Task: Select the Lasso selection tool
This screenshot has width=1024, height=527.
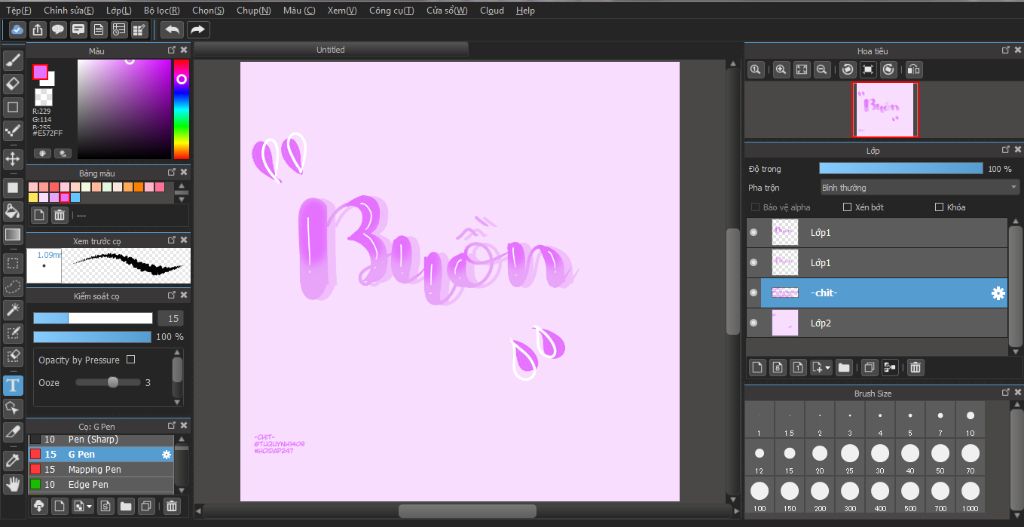Action: point(12,286)
